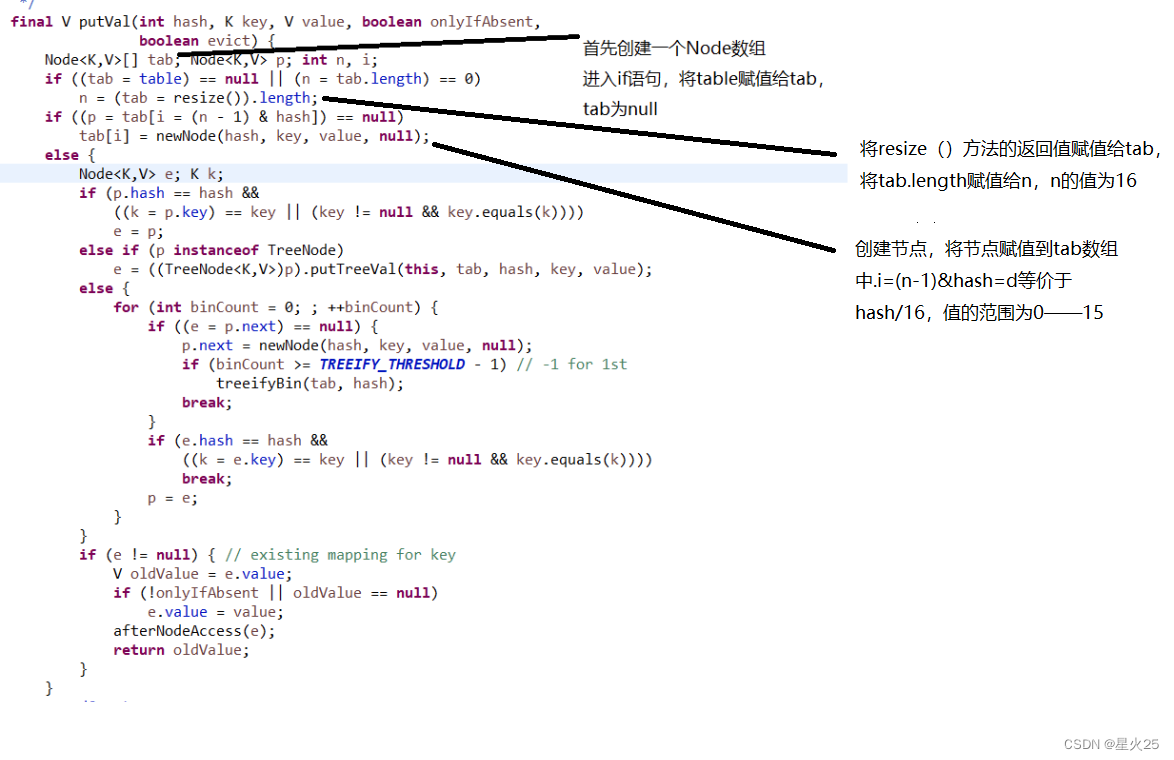Click the line 'else if (p instanceof TreeNode)'
The height and width of the screenshot is (760, 1174).
[x=211, y=250]
